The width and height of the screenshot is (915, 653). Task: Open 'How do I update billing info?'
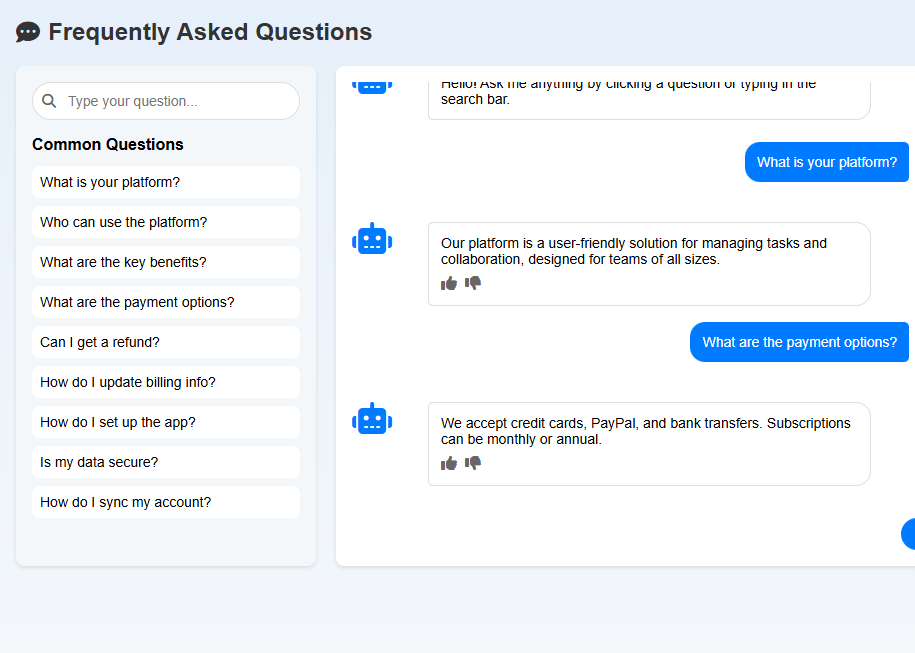[166, 382]
